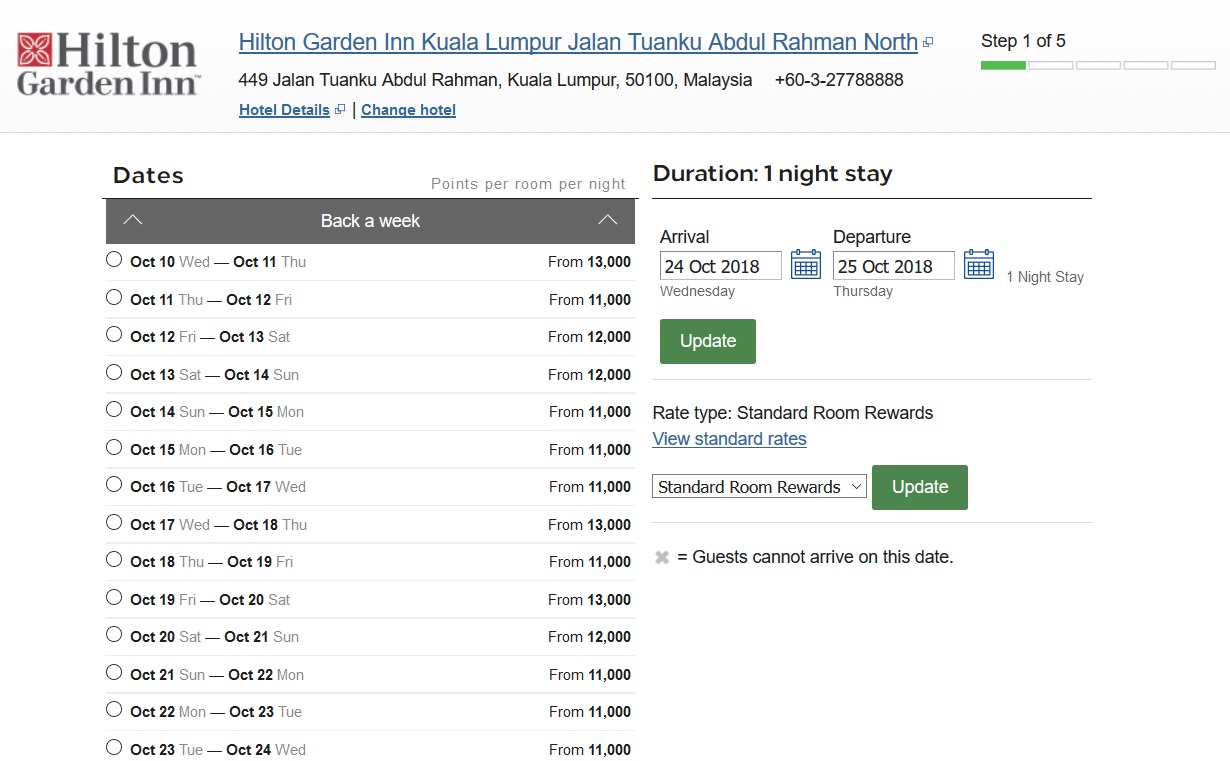The height and width of the screenshot is (761, 1230).
Task: Click left up-arrow in Back a week bar
Action: click(x=133, y=221)
